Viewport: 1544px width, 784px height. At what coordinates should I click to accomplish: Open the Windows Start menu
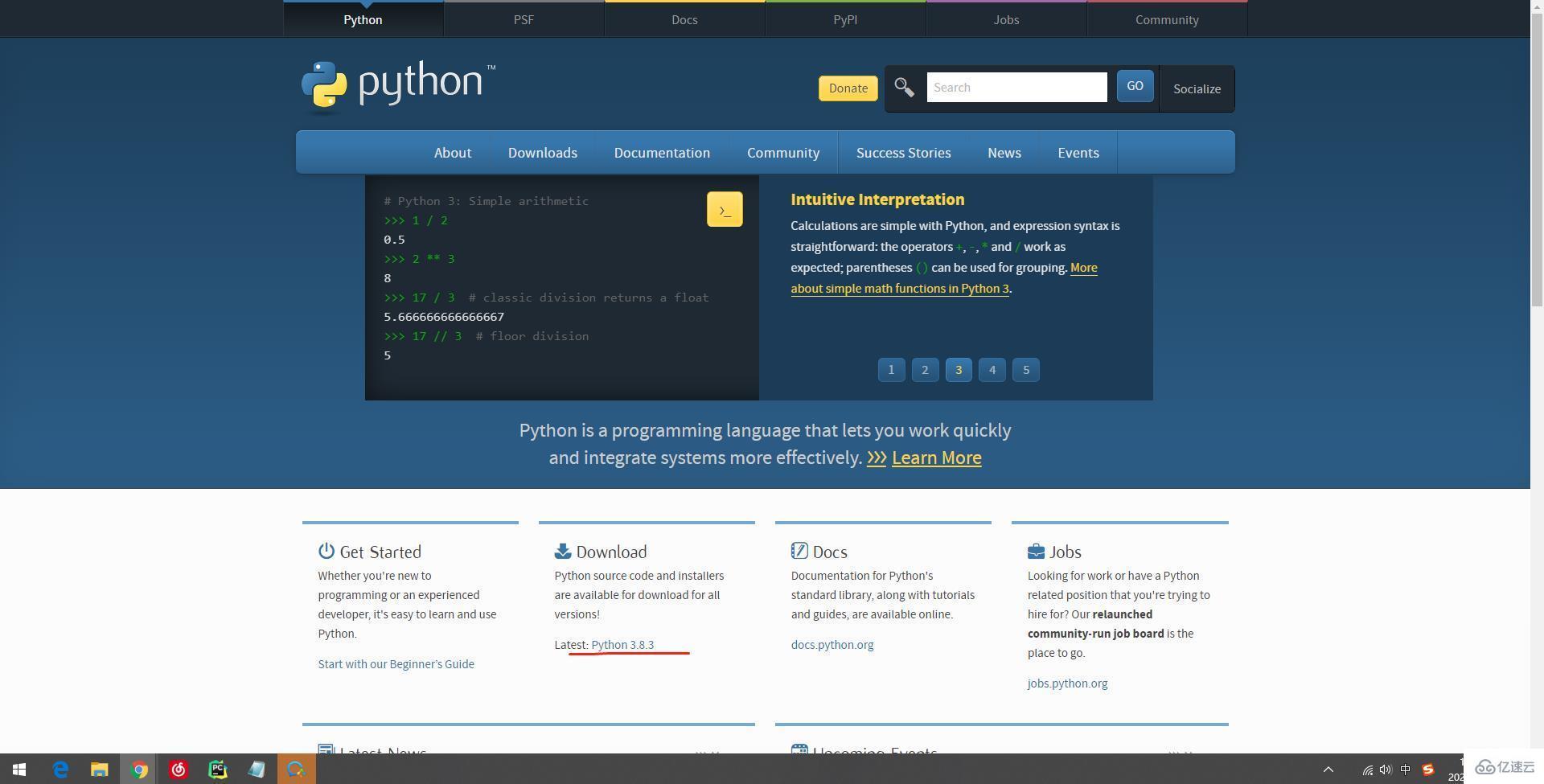(19, 770)
